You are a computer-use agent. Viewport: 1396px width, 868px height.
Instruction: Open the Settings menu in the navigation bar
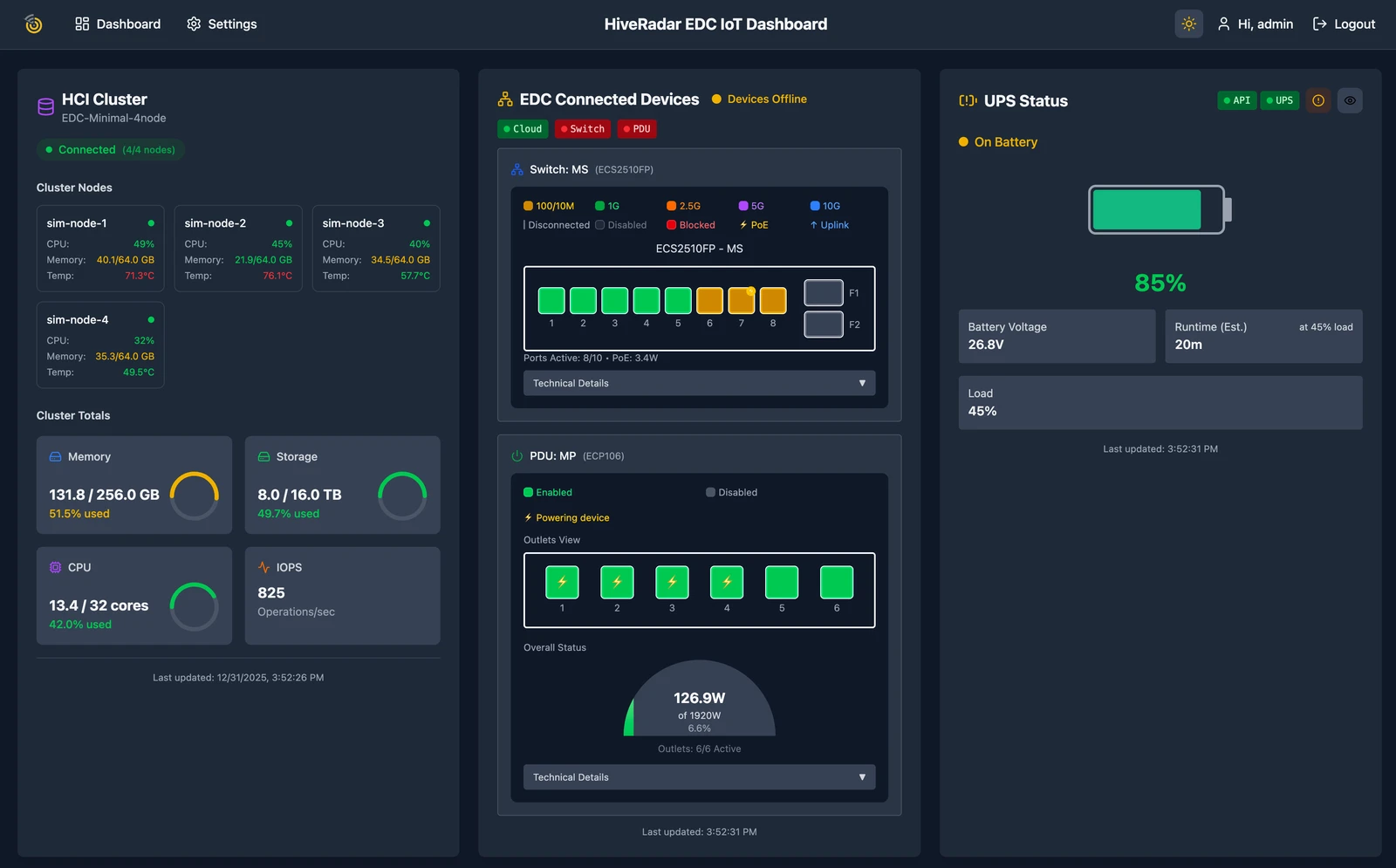click(x=222, y=24)
